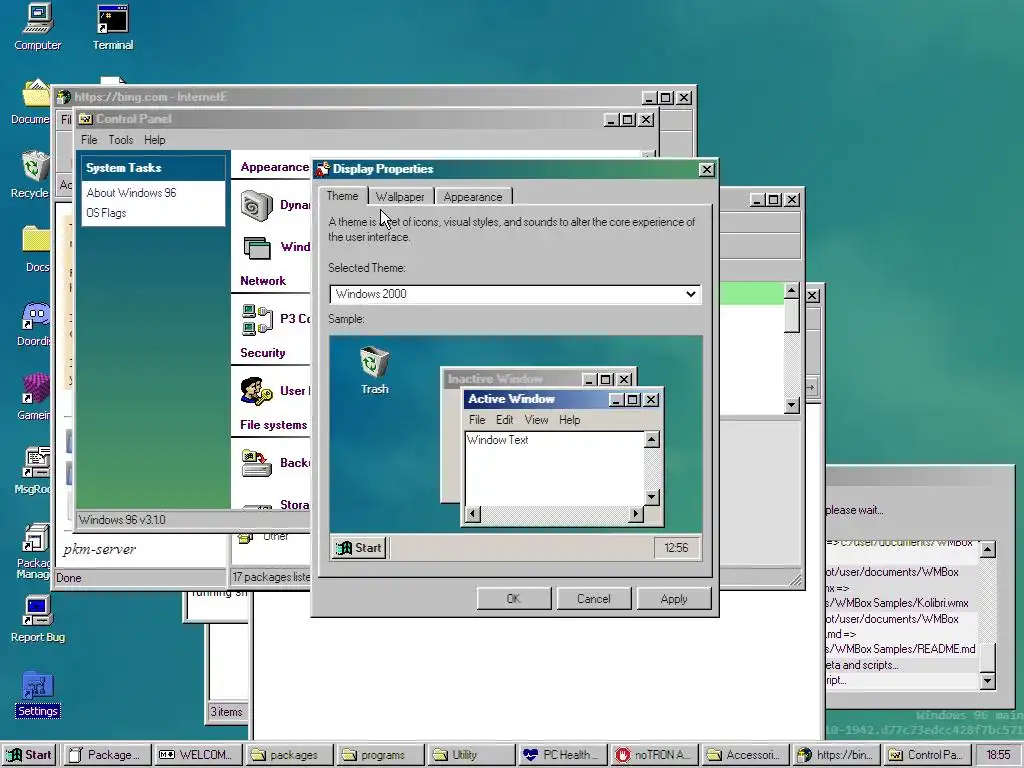Click the Security section heading in Control Panel

click(x=263, y=353)
